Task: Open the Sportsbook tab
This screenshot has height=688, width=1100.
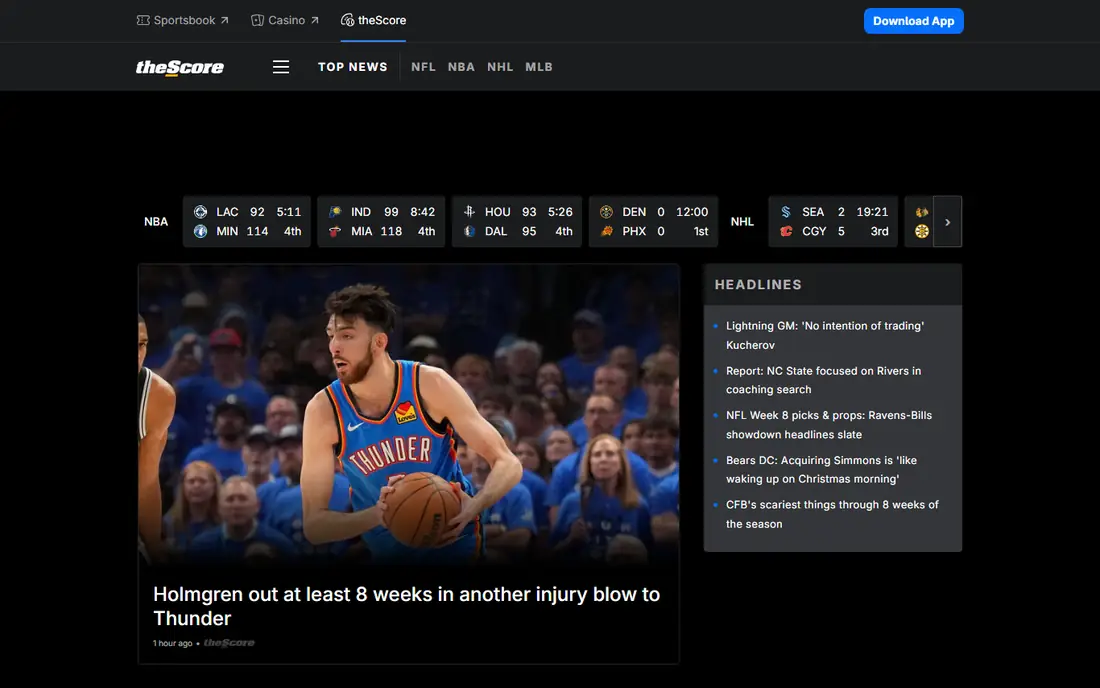Action: pos(182,20)
